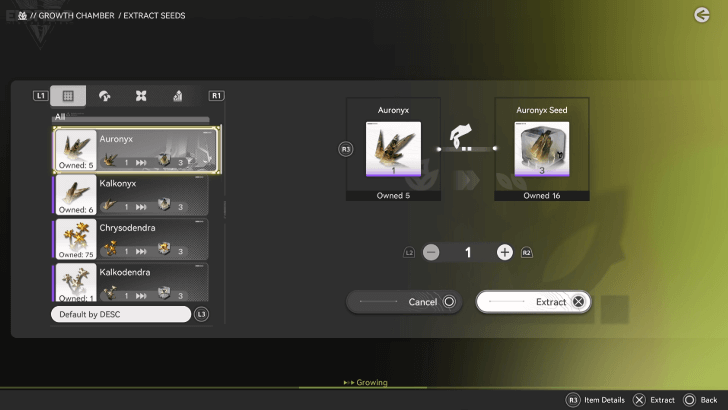
Task: Click the R3 item details prompt beside Auronyx
Action: (345, 149)
